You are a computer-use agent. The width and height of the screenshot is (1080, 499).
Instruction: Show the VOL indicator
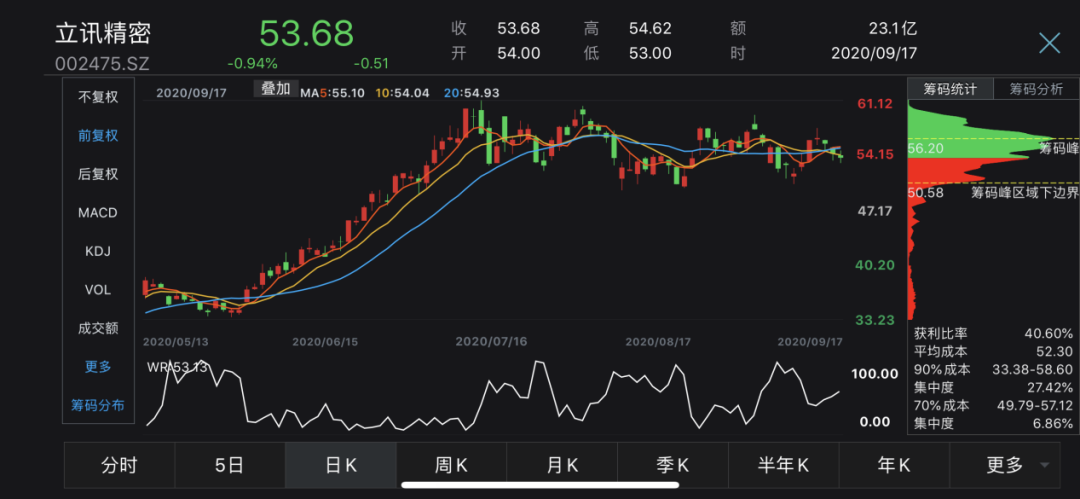coord(98,290)
